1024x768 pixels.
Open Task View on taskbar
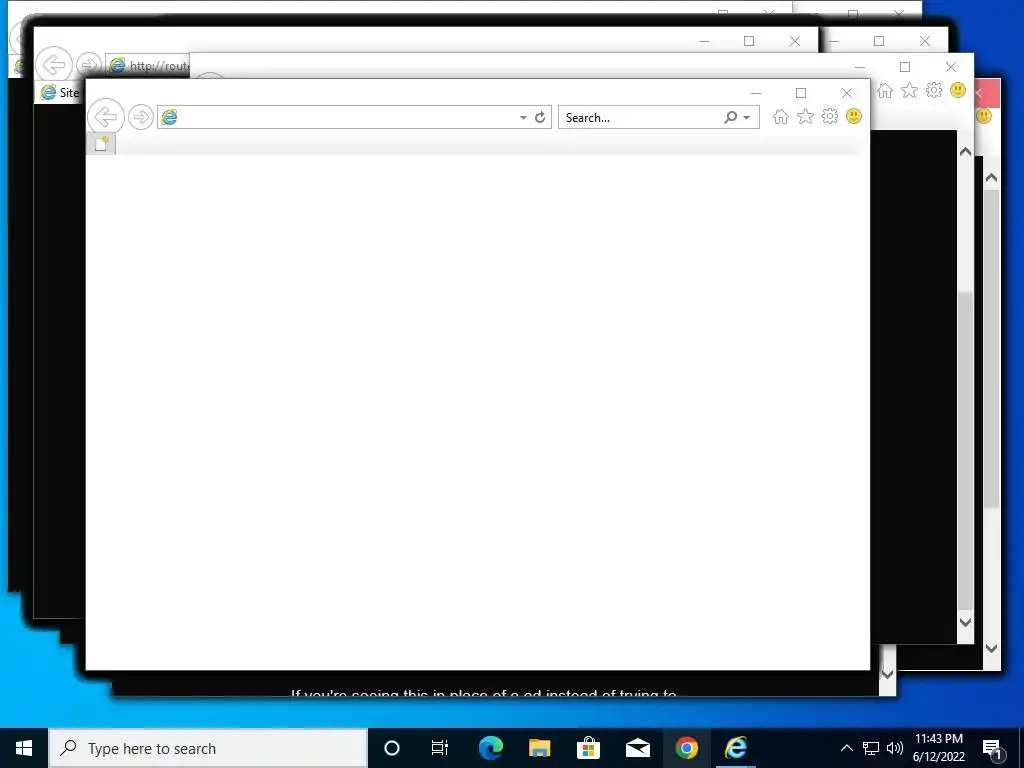click(x=440, y=748)
